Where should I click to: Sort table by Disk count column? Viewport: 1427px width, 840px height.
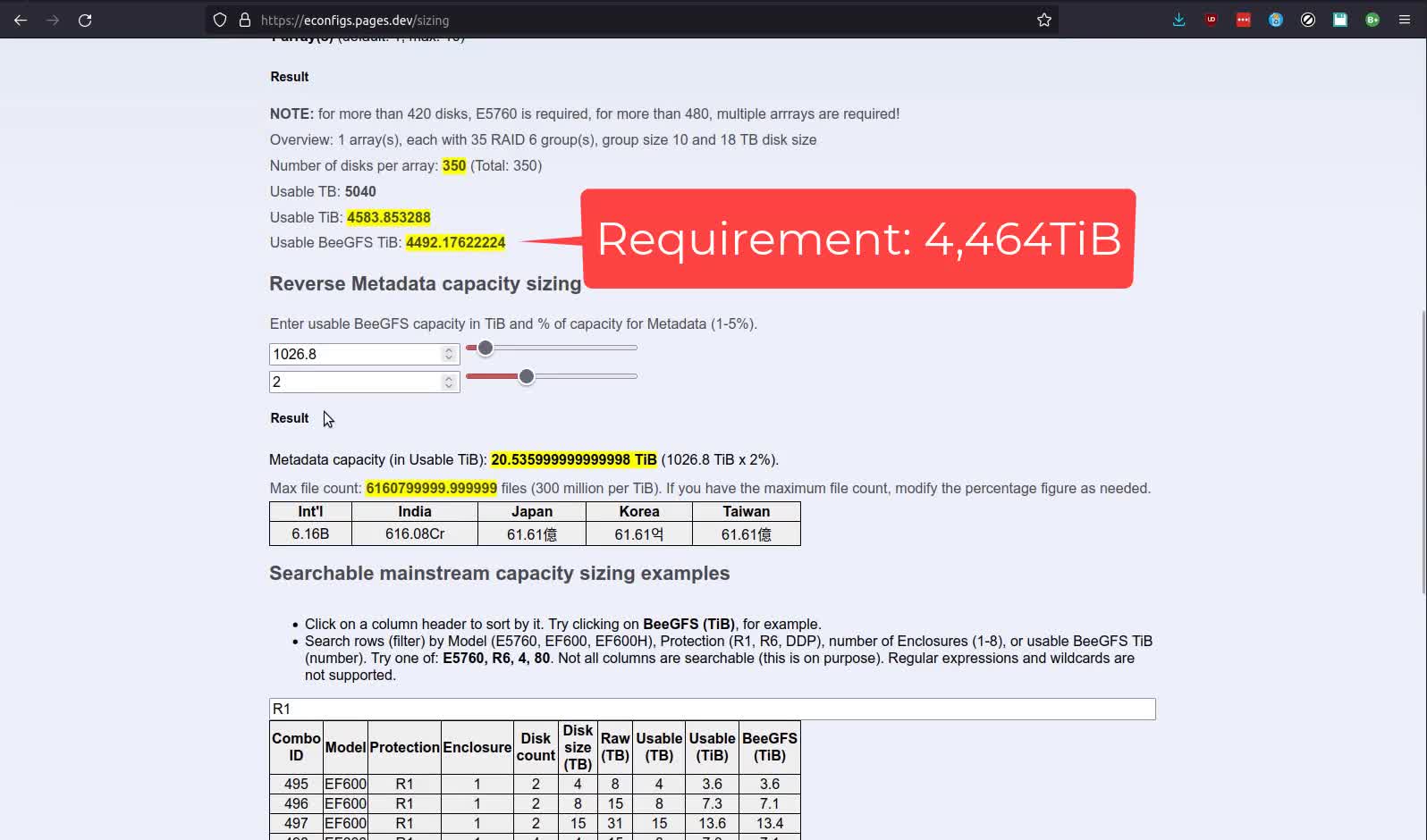click(536, 747)
